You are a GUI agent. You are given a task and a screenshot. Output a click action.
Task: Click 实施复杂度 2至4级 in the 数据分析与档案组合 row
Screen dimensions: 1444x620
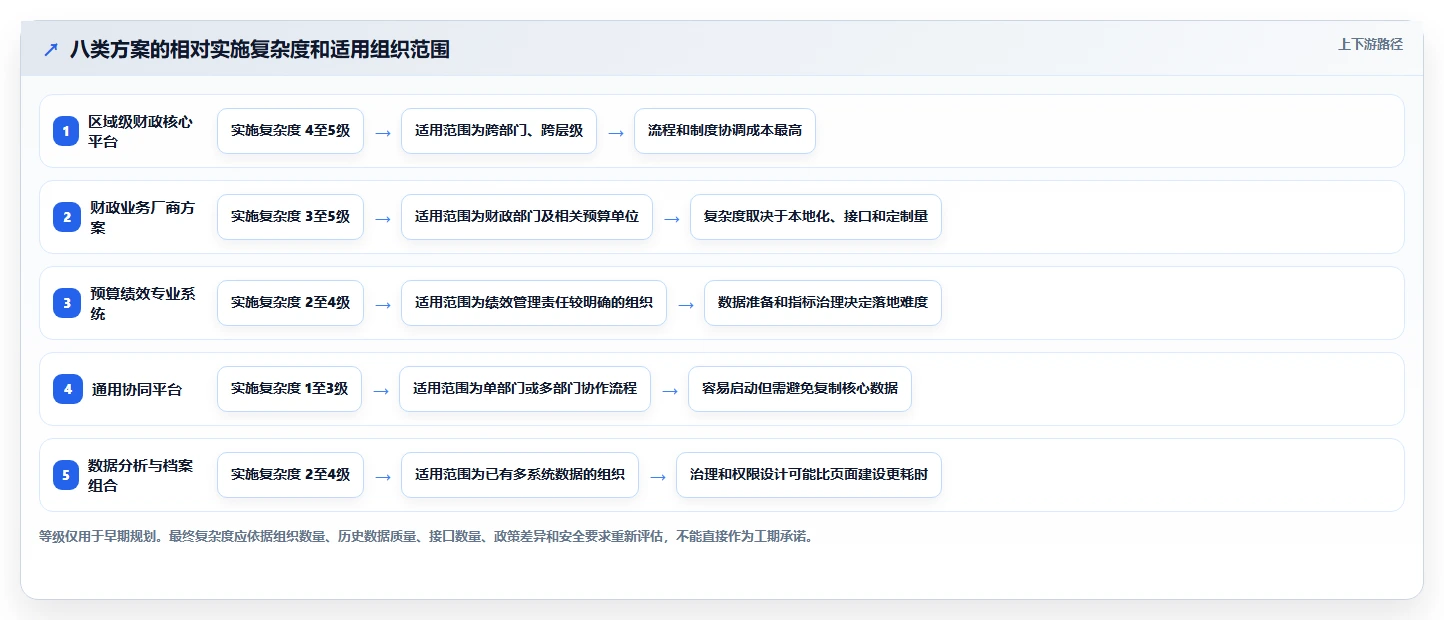click(x=290, y=475)
